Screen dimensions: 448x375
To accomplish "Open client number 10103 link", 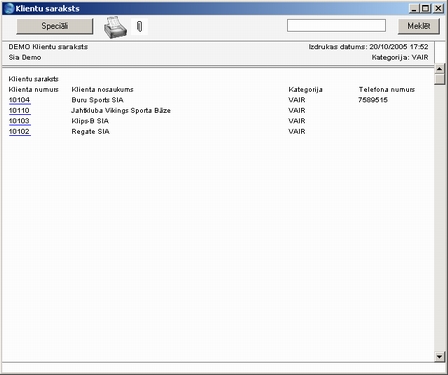I will point(19,121).
